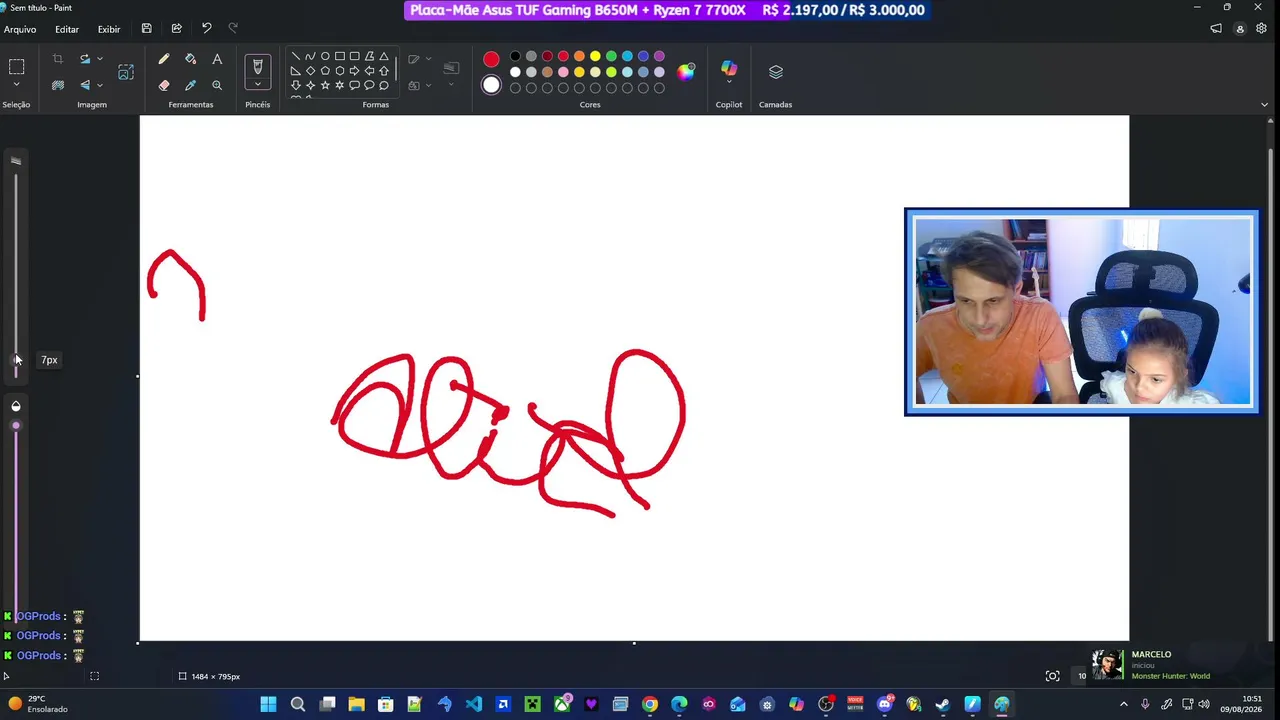Expand the Pincéis brush dropdown
The height and width of the screenshot is (720, 1280).
point(258,85)
